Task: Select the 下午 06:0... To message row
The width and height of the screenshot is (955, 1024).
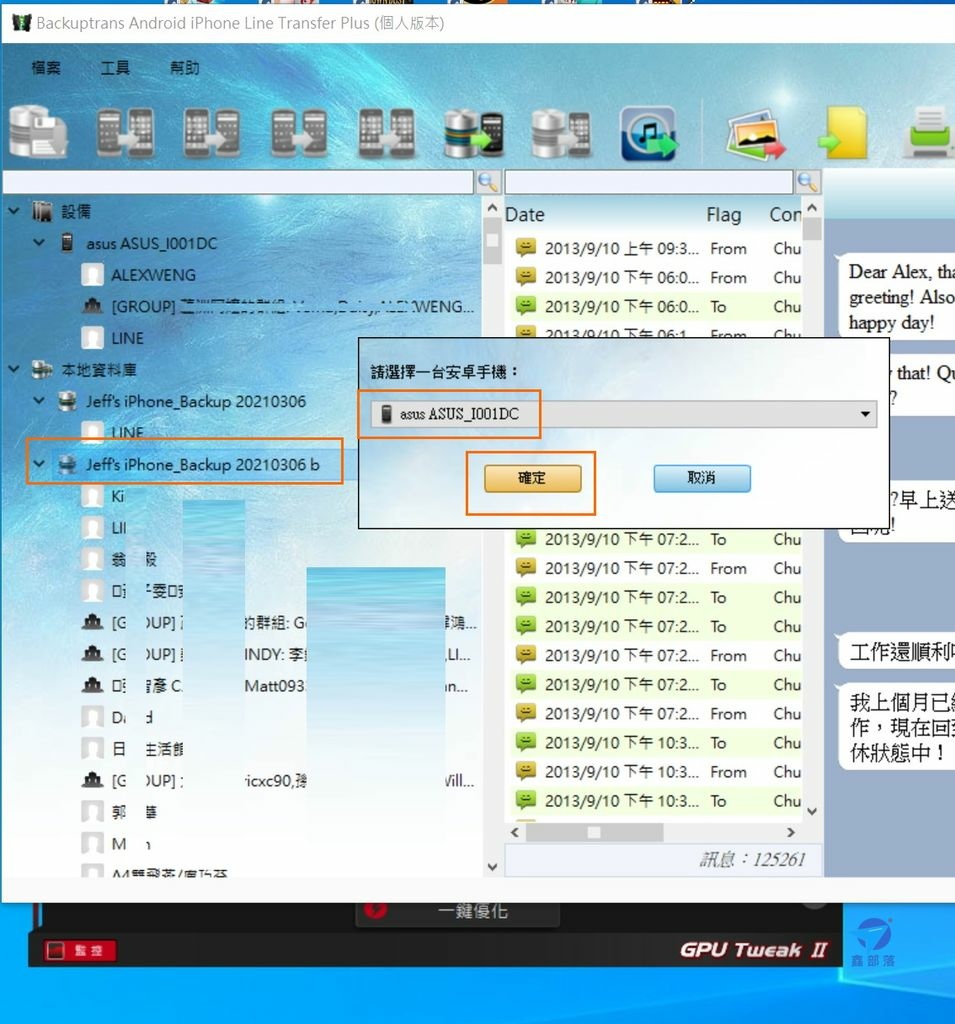Action: click(x=656, y=306)
